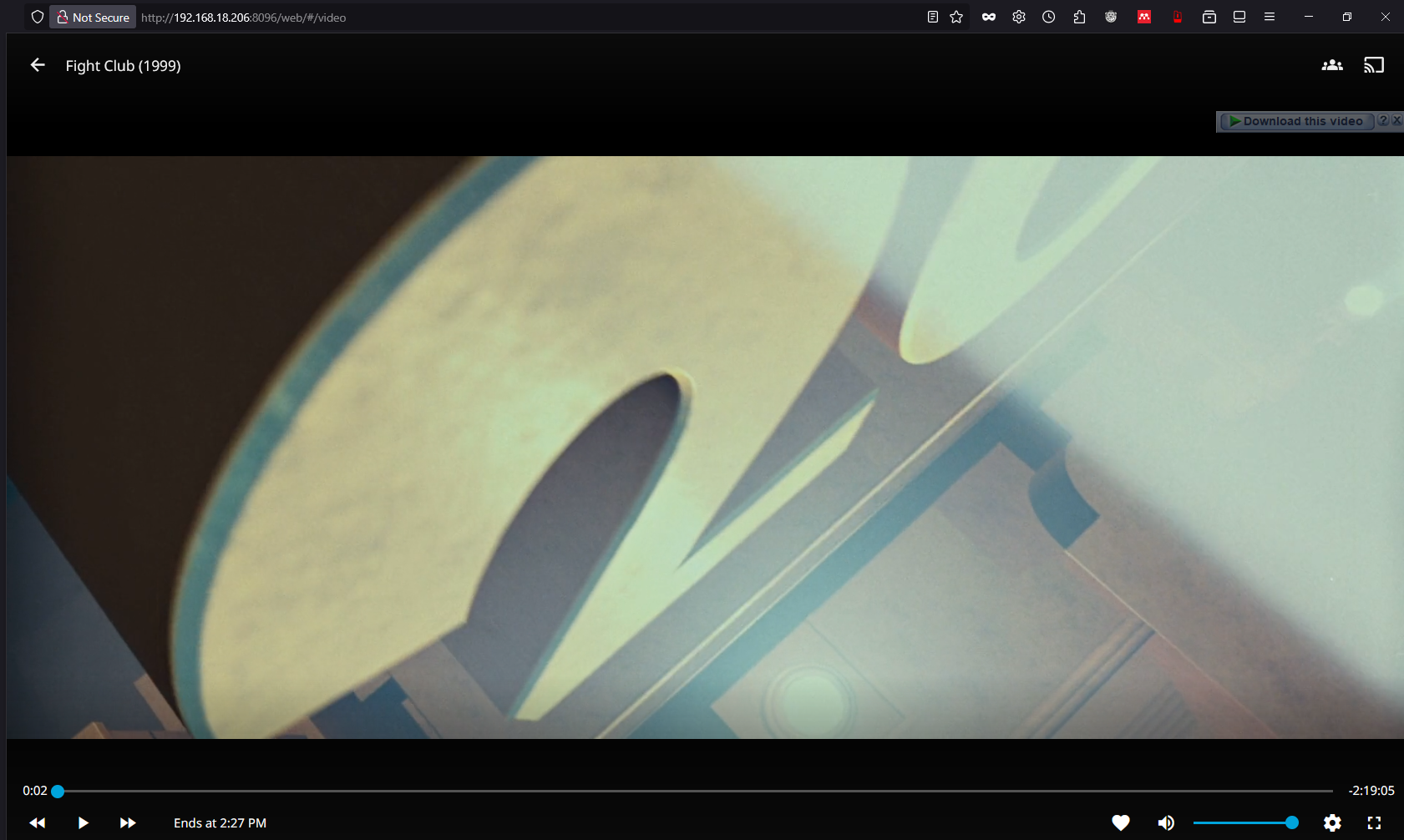
Task: Play the paused video
Action: 83,822
